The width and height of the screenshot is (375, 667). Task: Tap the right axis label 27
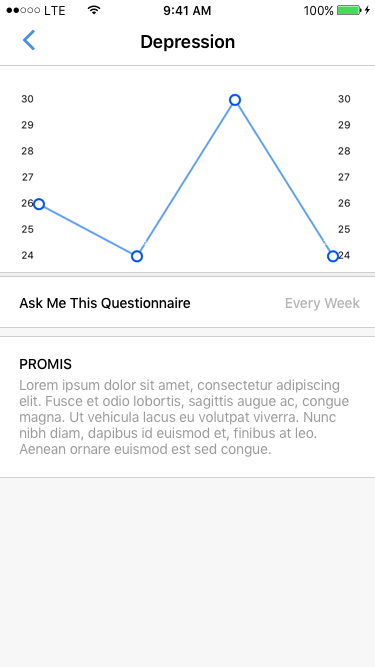click(x=344, y=177)
